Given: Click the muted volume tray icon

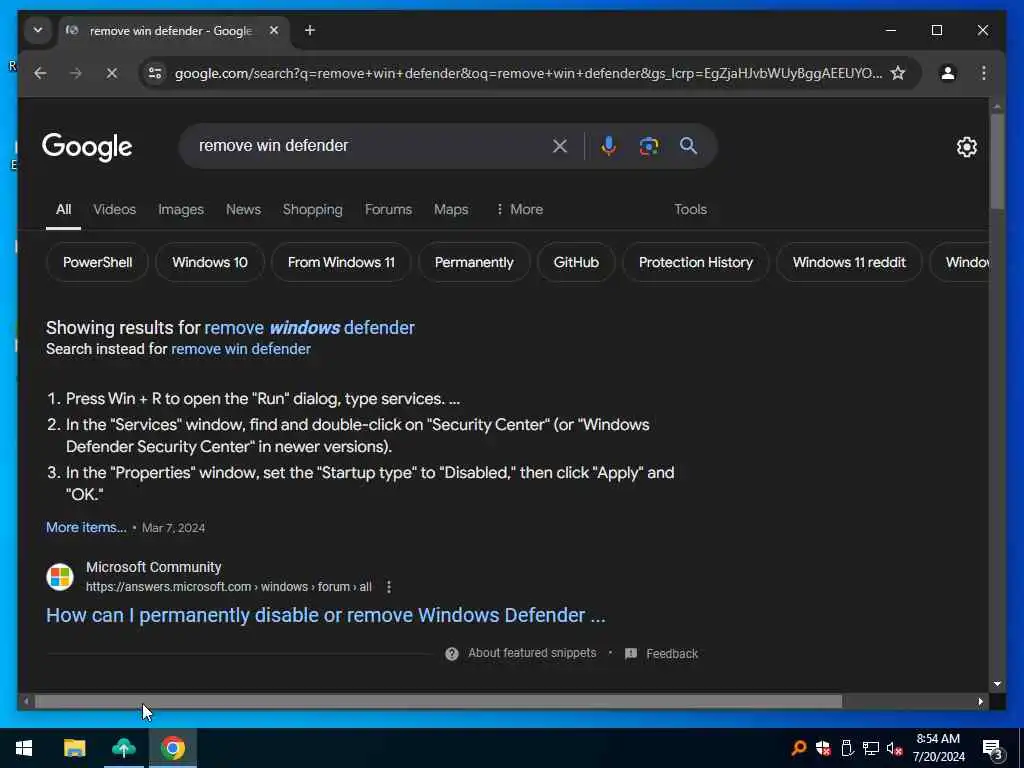Looking at the screenshot, I should pyautogui.click(x=894, y=748).
